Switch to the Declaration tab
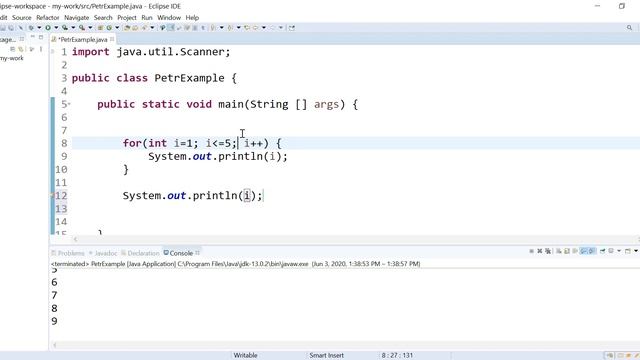The image size is (640, 360). (140, 253)
